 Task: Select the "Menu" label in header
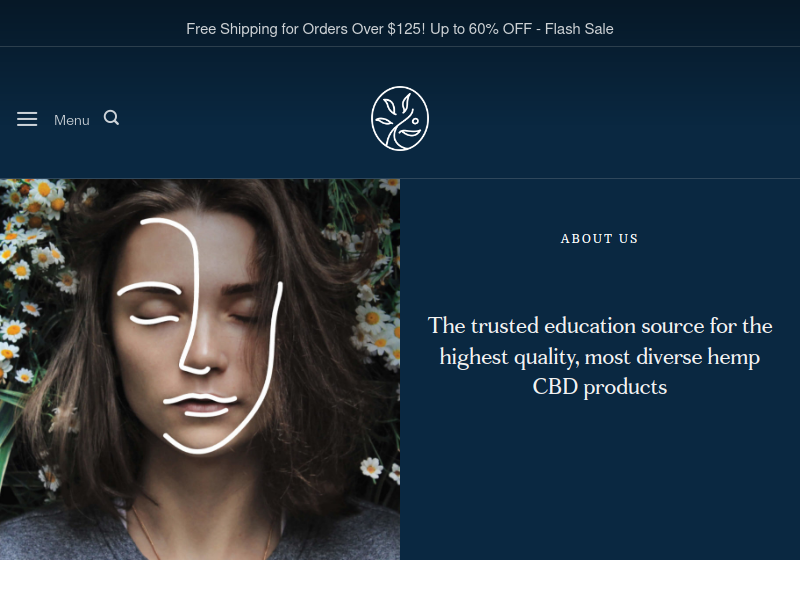72,120
